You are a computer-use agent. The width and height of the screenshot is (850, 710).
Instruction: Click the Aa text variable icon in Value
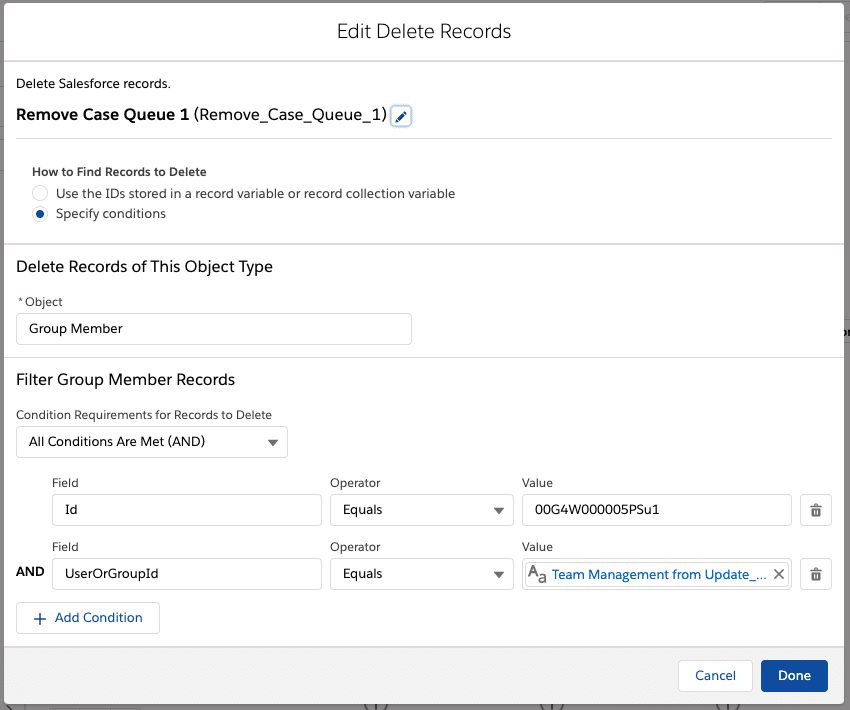(x=537, y=574)
